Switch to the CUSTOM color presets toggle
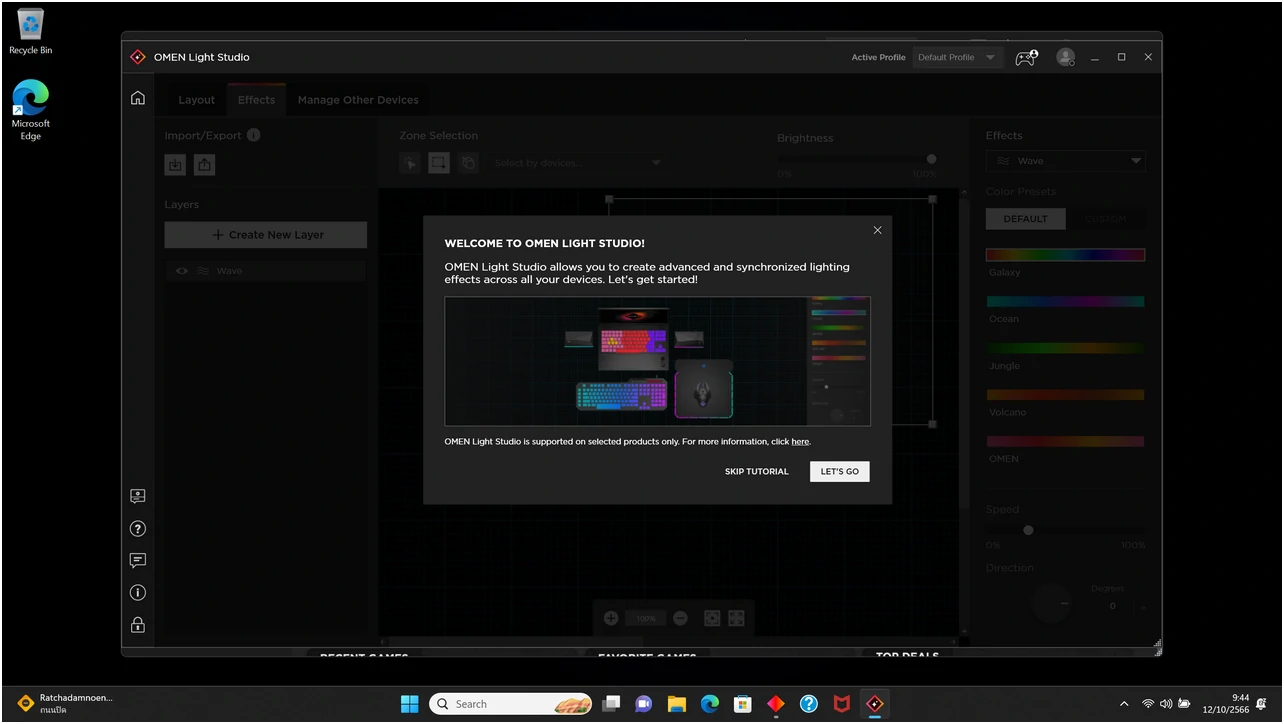 point(1105,218)
